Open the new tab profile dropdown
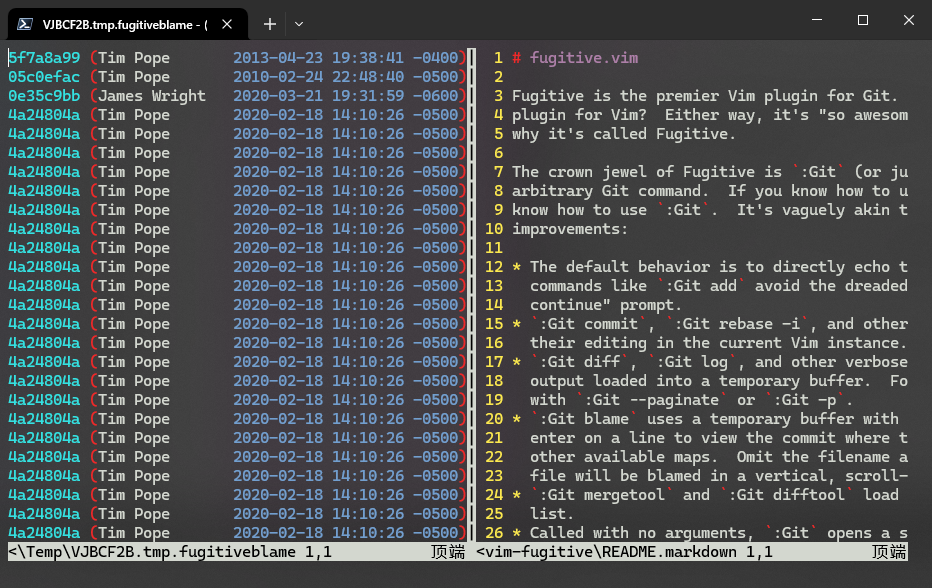The width and height of the screenshot is (932, 588). tap(299, 24)
